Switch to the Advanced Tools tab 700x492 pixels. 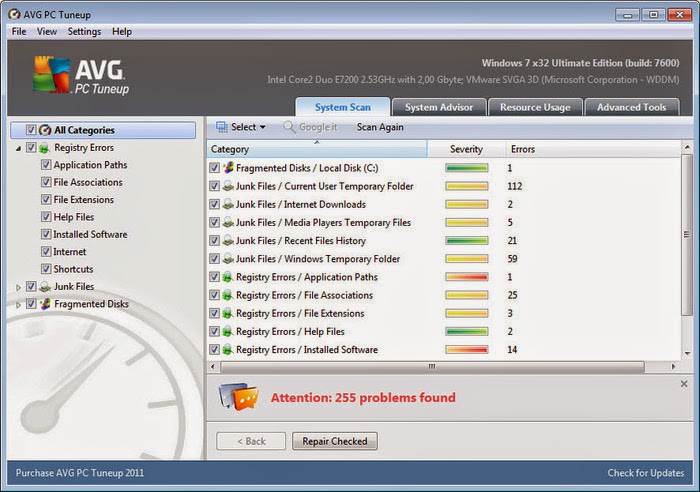coord(632,108)
